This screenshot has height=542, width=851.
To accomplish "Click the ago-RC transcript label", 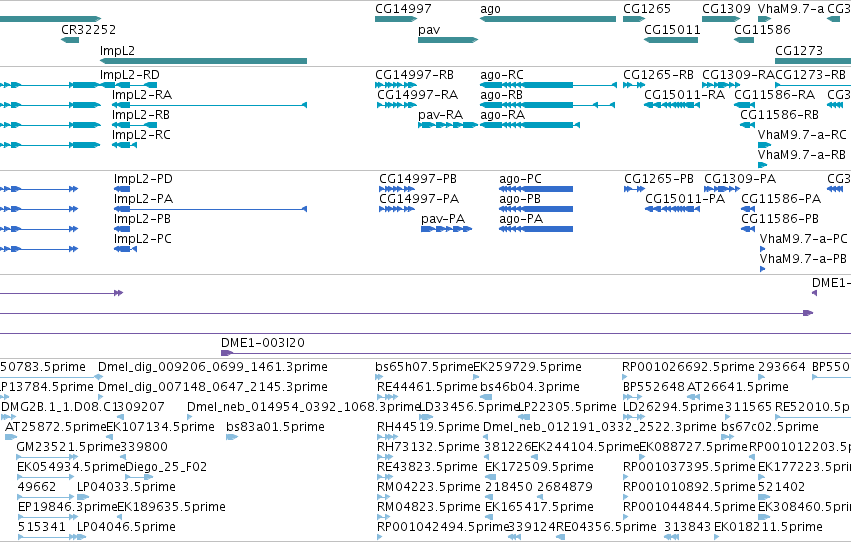I will [501, 75].
